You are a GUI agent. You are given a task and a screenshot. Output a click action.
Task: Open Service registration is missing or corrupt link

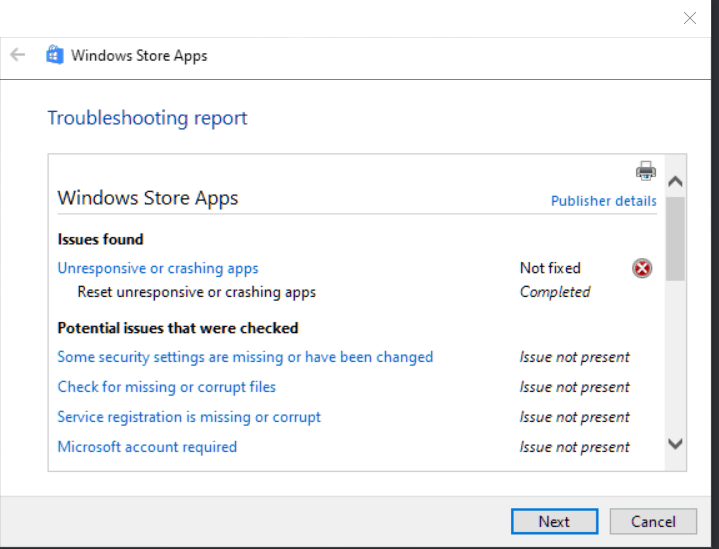click(x=189, y=417)
